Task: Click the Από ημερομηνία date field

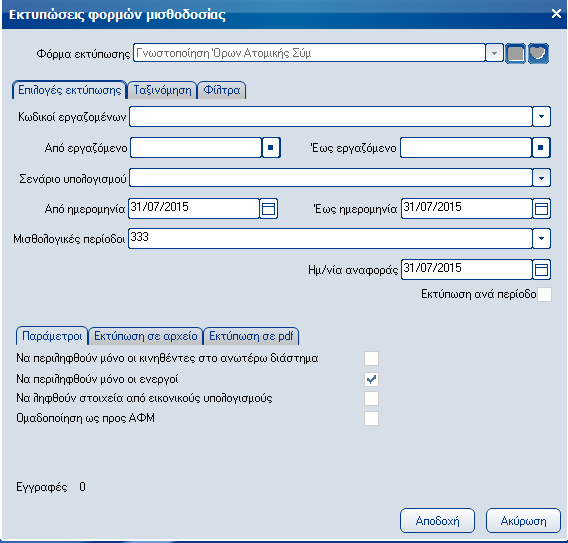Action: point(194,209)
